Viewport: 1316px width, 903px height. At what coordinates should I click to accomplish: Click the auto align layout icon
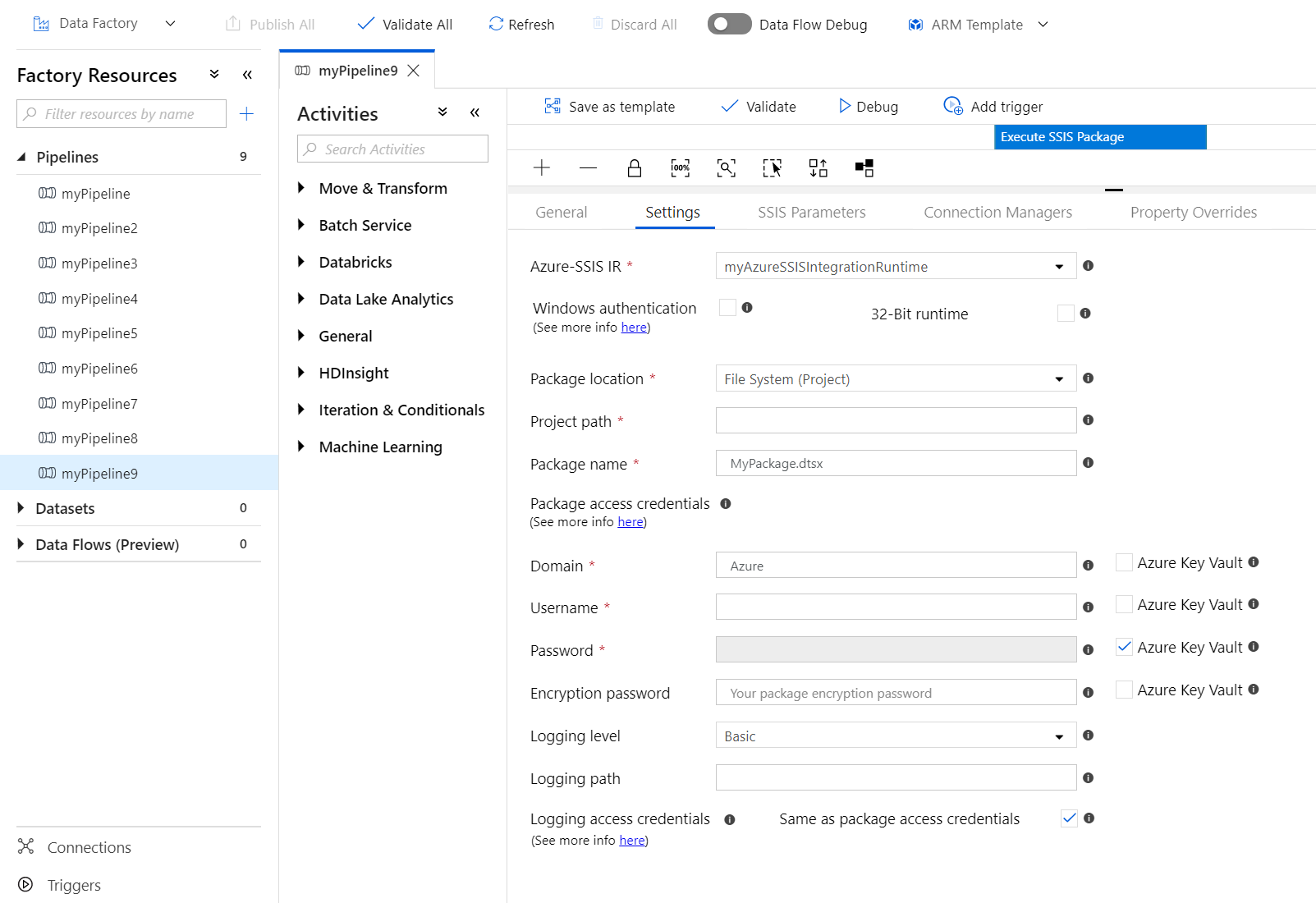click(x=818, y=168)
